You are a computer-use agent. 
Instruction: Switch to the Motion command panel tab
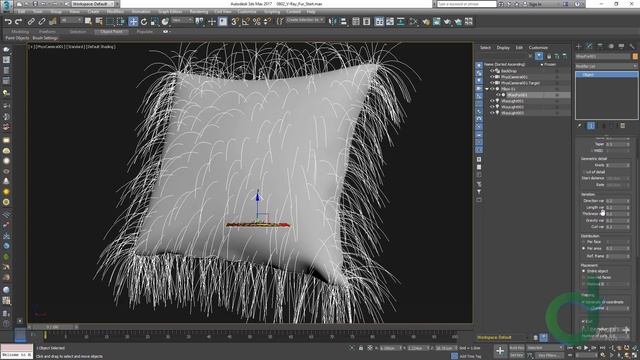[x=611, y=47]
